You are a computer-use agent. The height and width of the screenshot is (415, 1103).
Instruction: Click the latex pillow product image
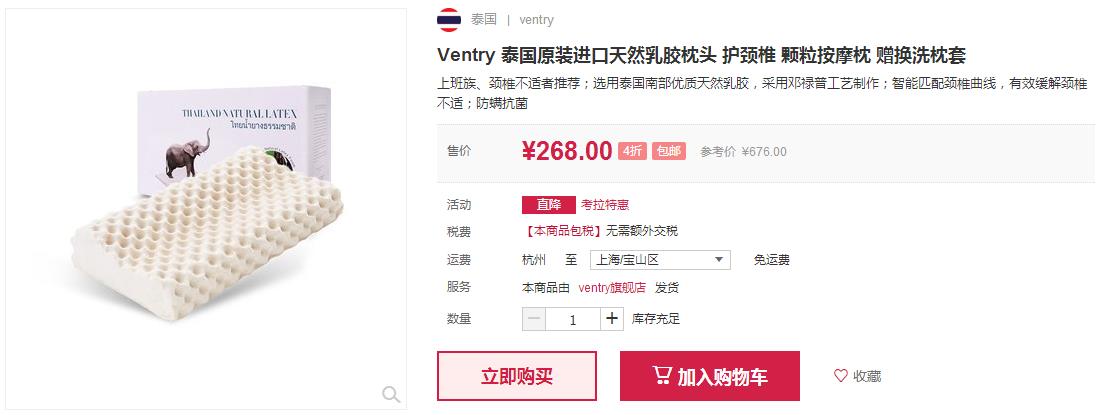[x=207, y=209]
